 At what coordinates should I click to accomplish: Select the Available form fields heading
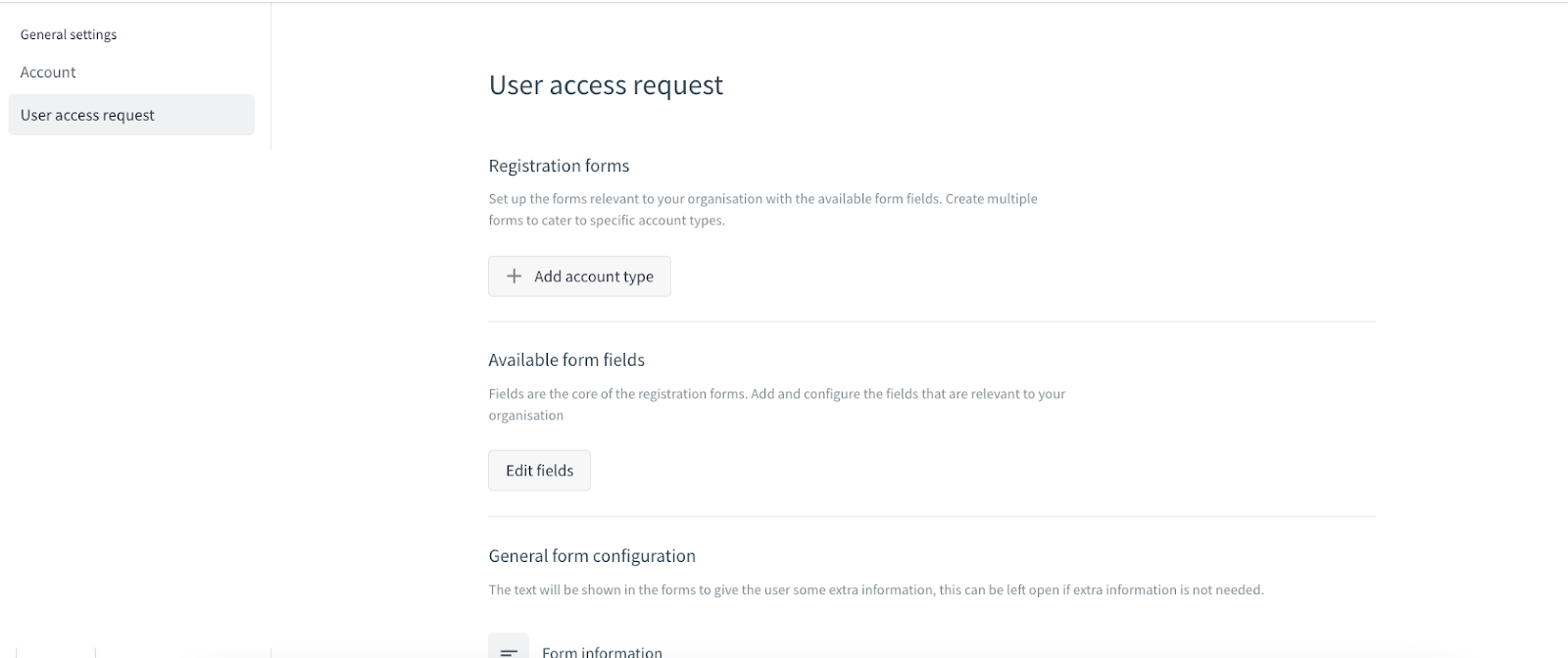(x=566, y=360)
